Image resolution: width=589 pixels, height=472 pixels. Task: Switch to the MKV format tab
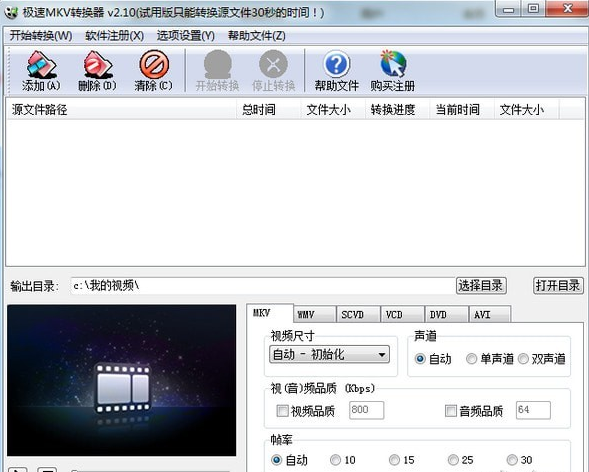(270, 313)
